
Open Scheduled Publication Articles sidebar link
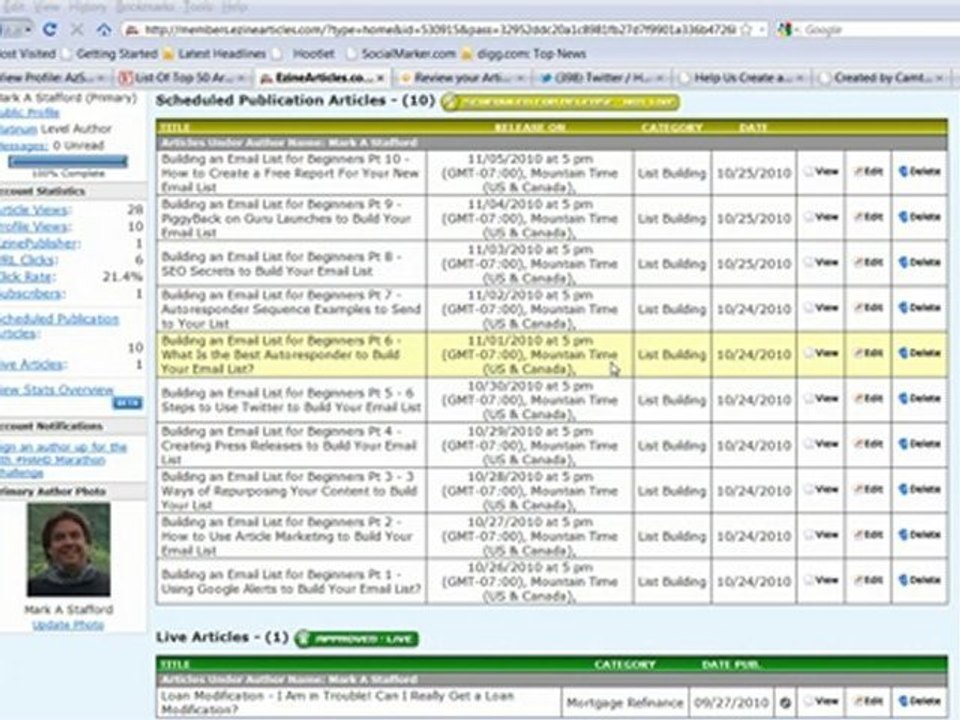tap(59, 326)
